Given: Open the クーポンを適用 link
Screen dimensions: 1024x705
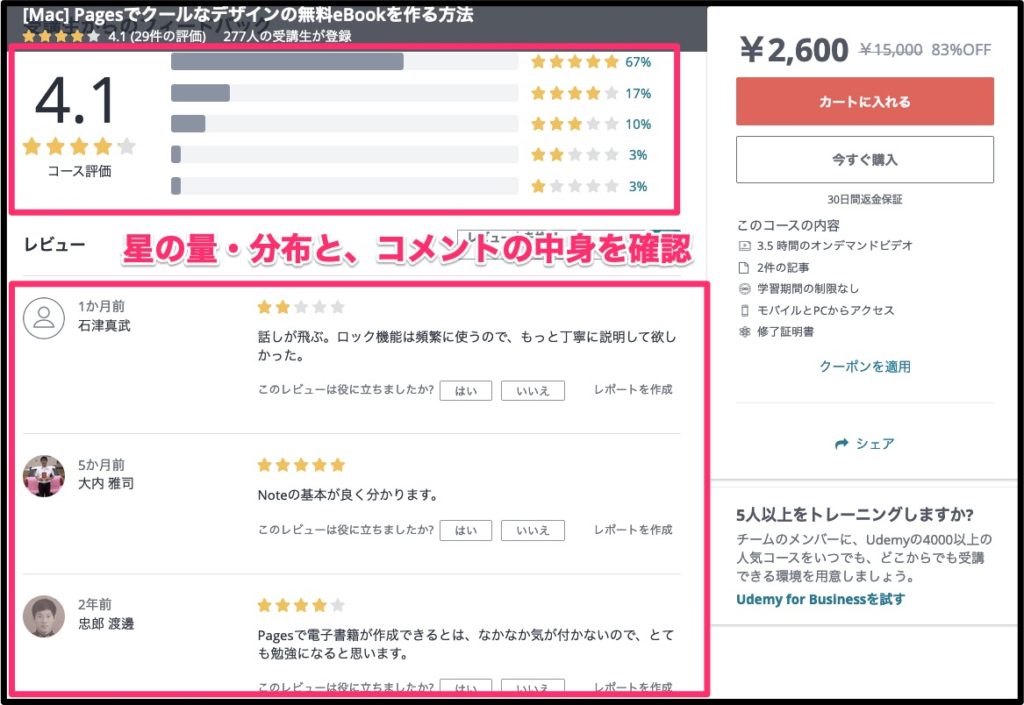Looking at the screenshot, I should (864, 367).
